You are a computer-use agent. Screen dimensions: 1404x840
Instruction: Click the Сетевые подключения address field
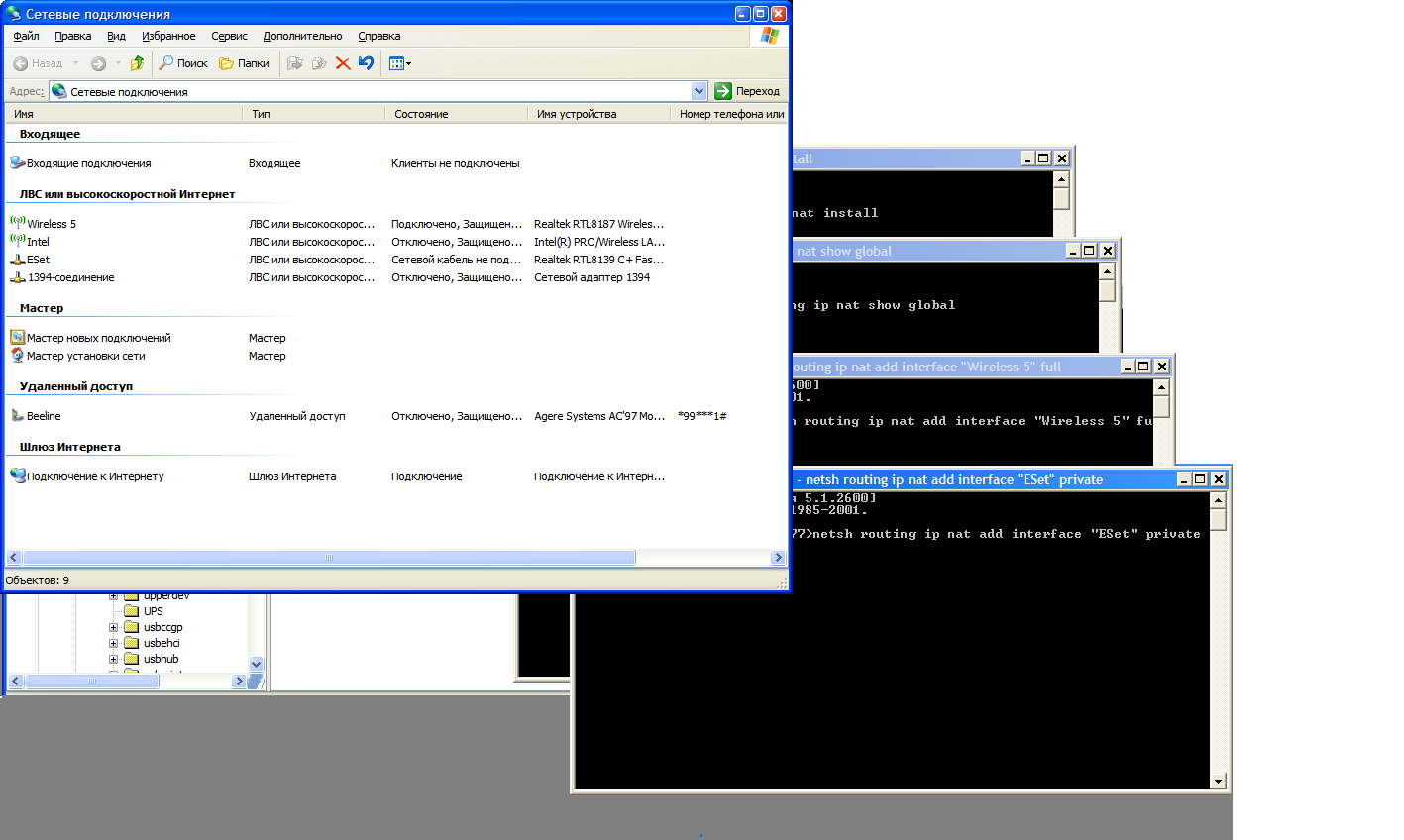pos(377,91)
